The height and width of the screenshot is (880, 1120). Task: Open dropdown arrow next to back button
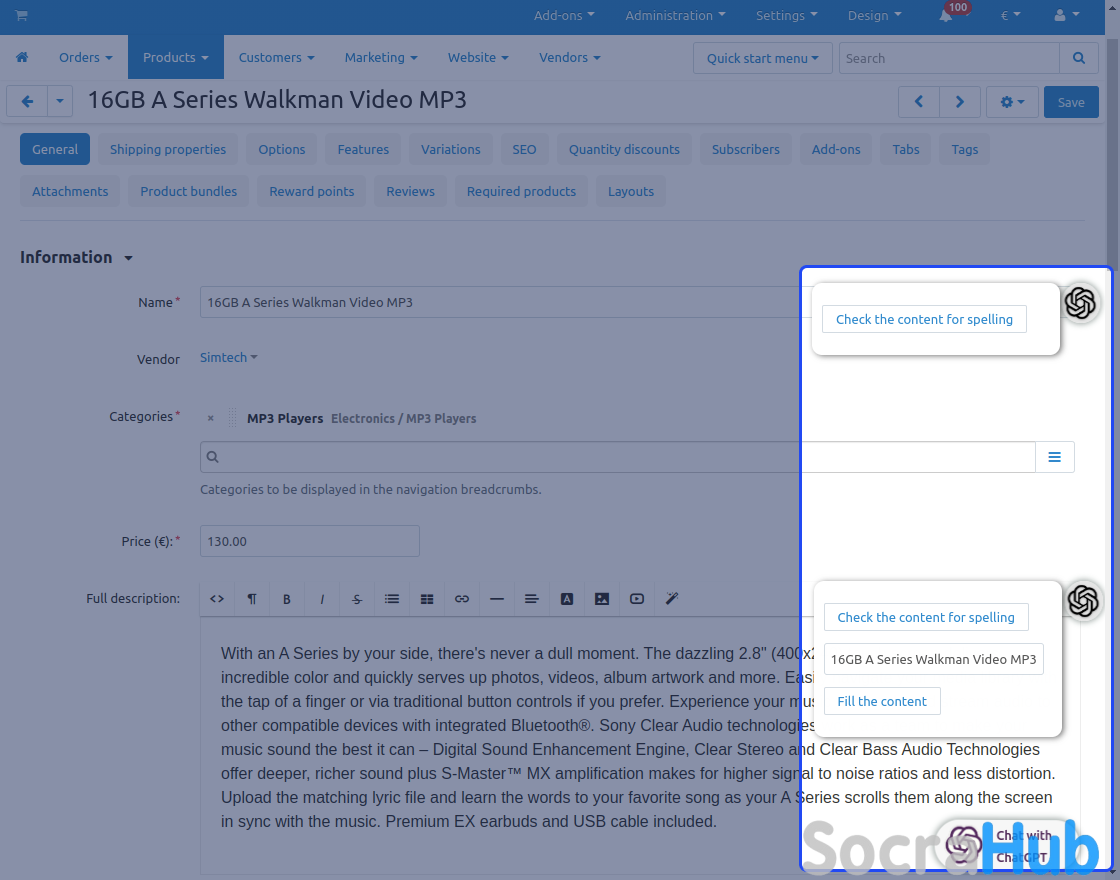tap(59, 102)
